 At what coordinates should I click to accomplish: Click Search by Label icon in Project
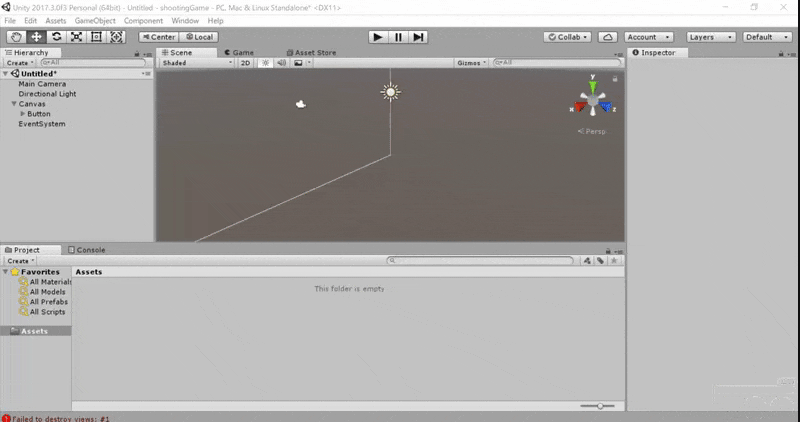point(601,261)
